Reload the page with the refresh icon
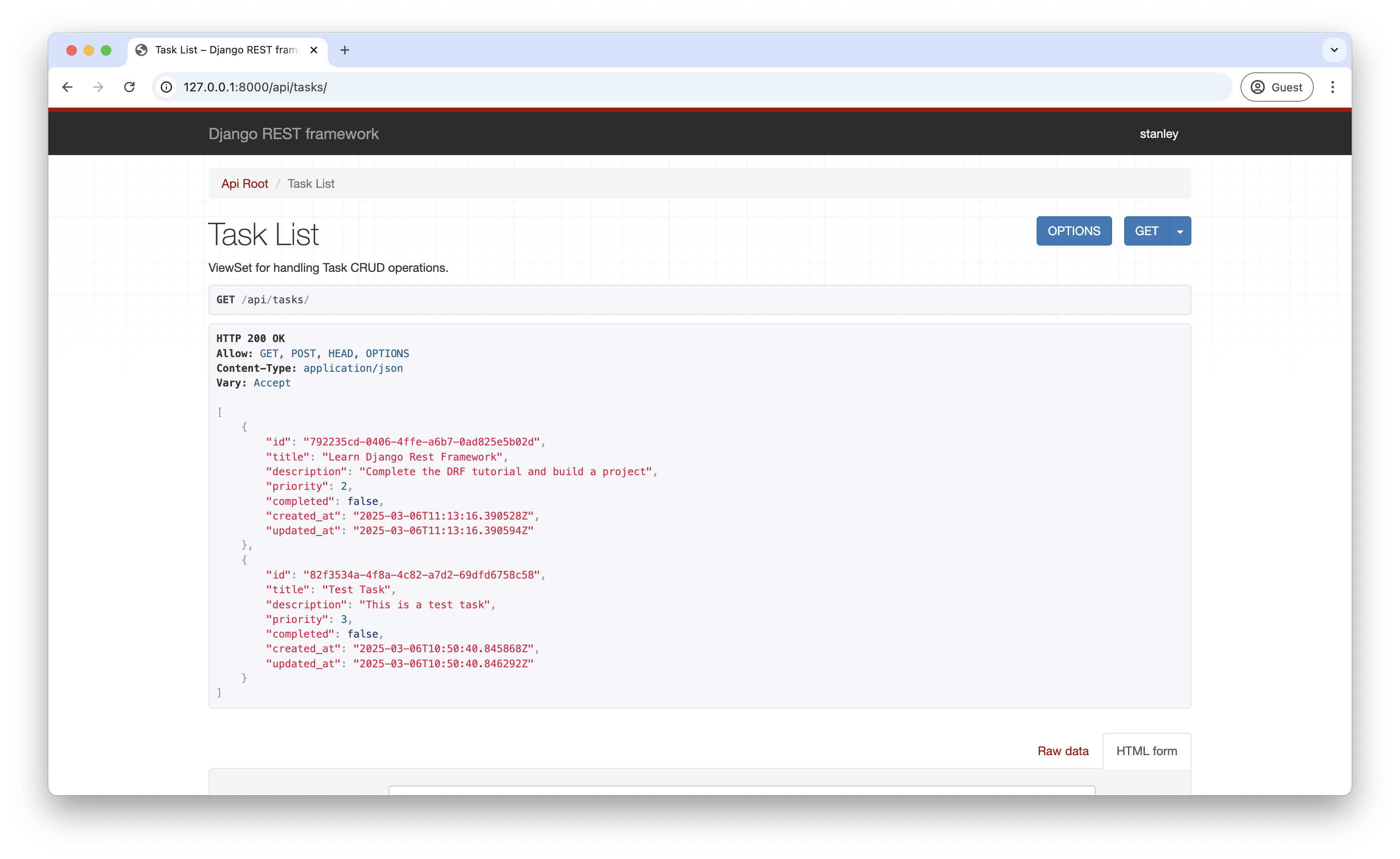1400x859 pixels. pos(130,87)
